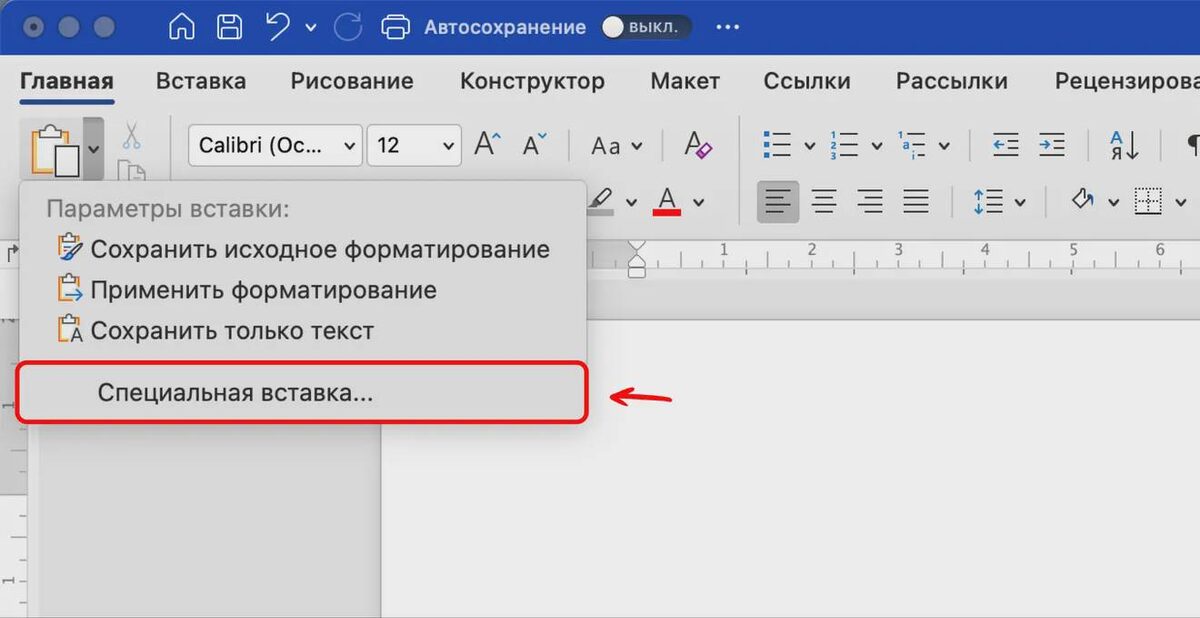This screenshot has width=1200, height=618.
Task: Click the Sort (АЯ) icon
Action: coord(1122,143)
